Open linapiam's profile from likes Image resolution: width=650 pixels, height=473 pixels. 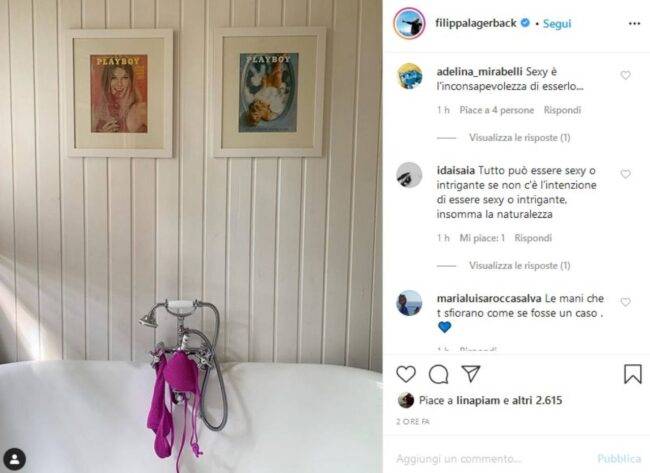pos(478,400)
